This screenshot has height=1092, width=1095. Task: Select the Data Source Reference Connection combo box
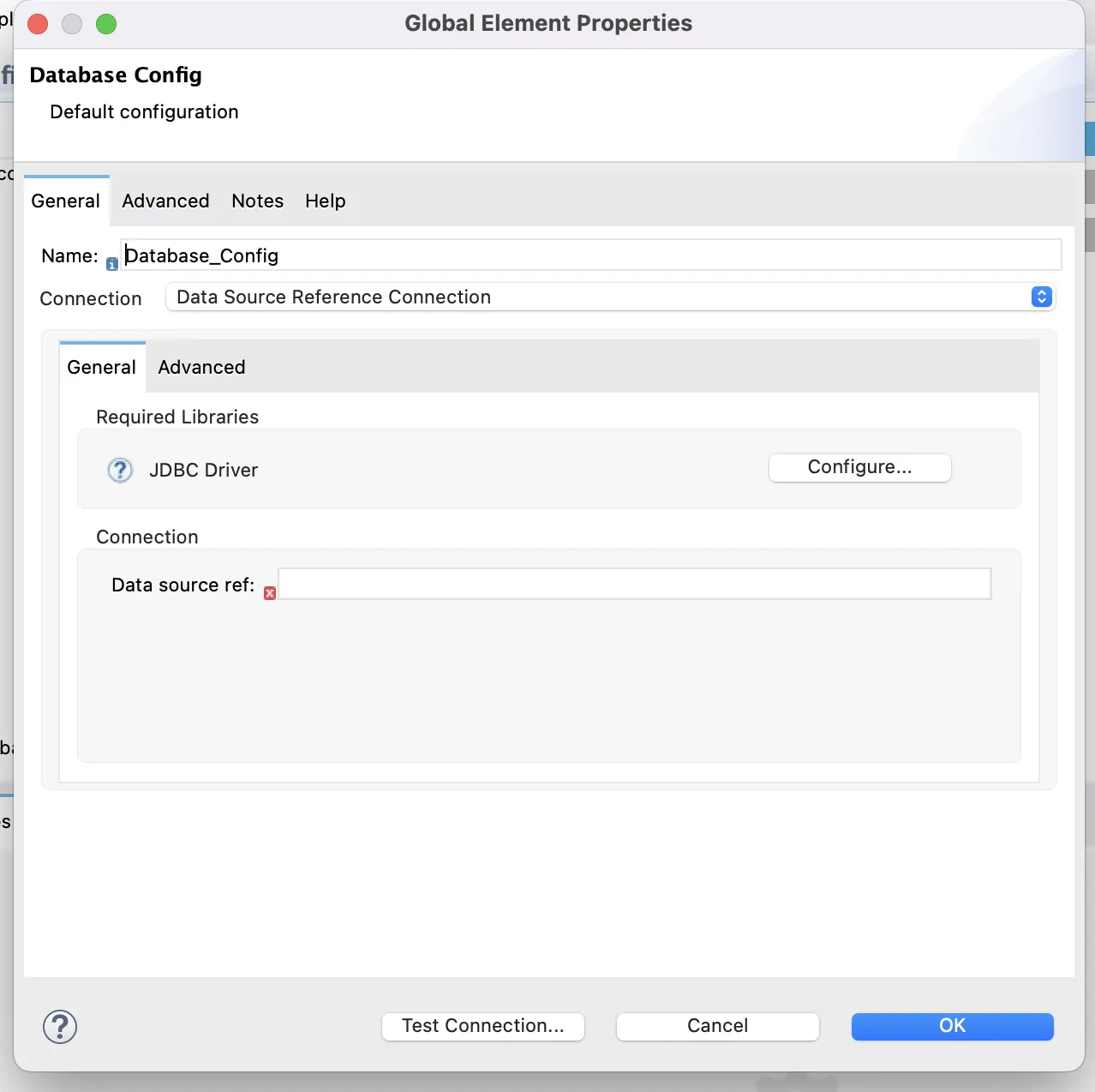click(610, 297)
